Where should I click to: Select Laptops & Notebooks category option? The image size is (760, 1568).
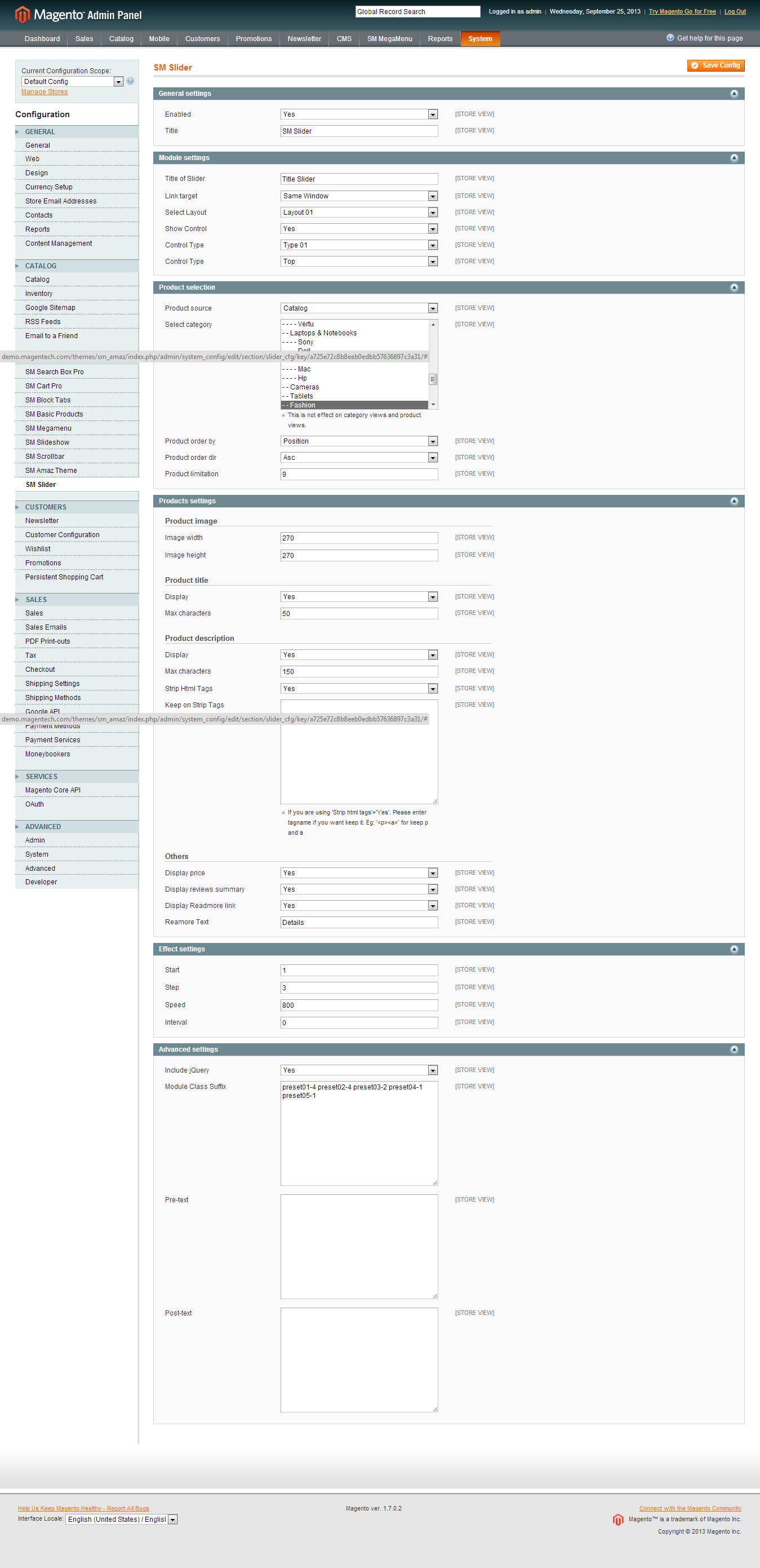(355, 333)
